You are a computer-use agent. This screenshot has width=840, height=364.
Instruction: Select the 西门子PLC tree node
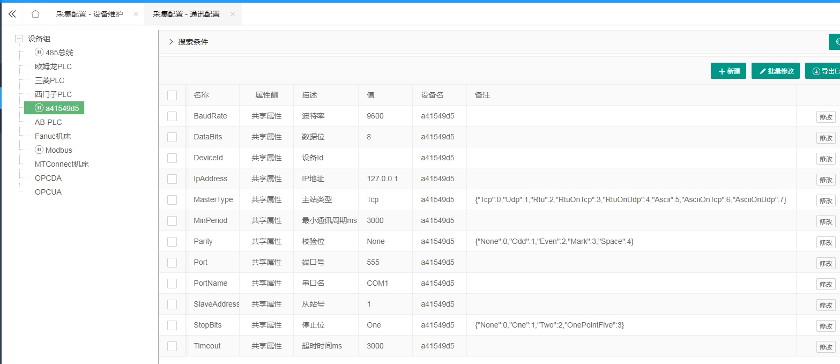click(53, 94)
